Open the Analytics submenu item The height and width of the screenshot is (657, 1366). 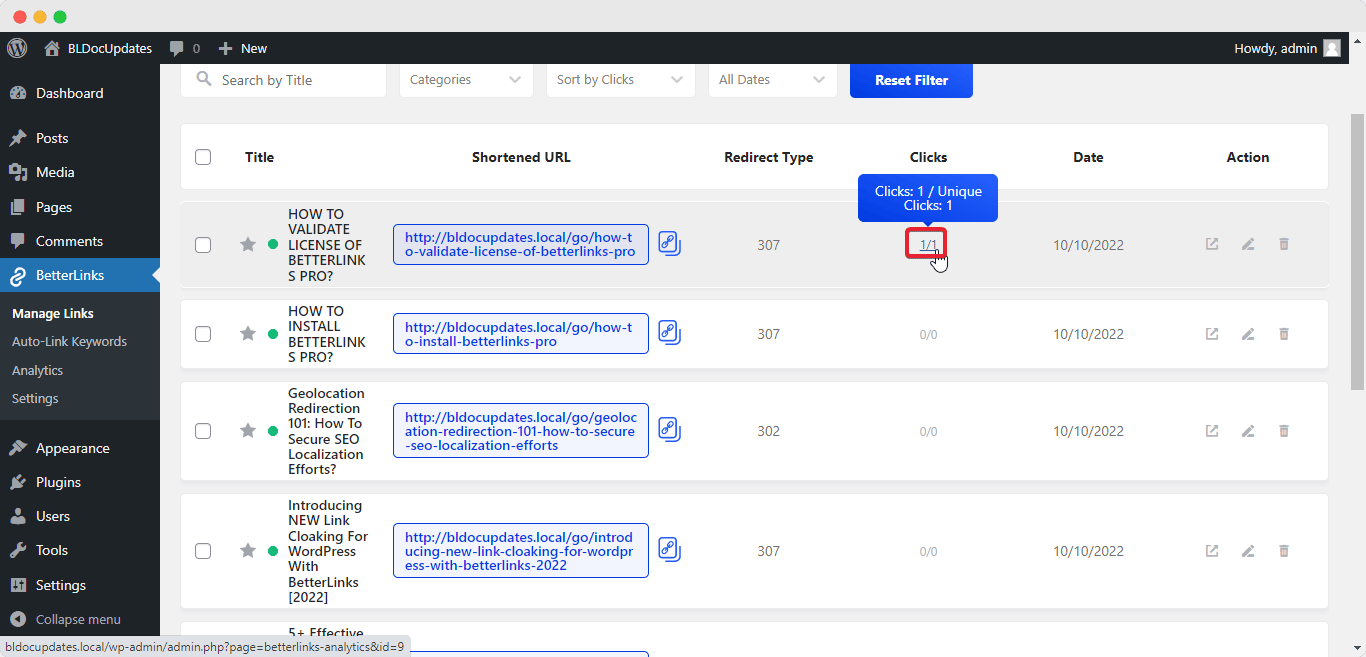37,370
